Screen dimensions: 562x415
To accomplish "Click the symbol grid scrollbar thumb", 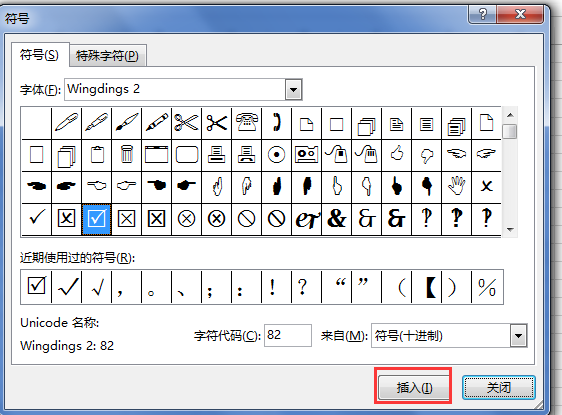I will 510,131.
